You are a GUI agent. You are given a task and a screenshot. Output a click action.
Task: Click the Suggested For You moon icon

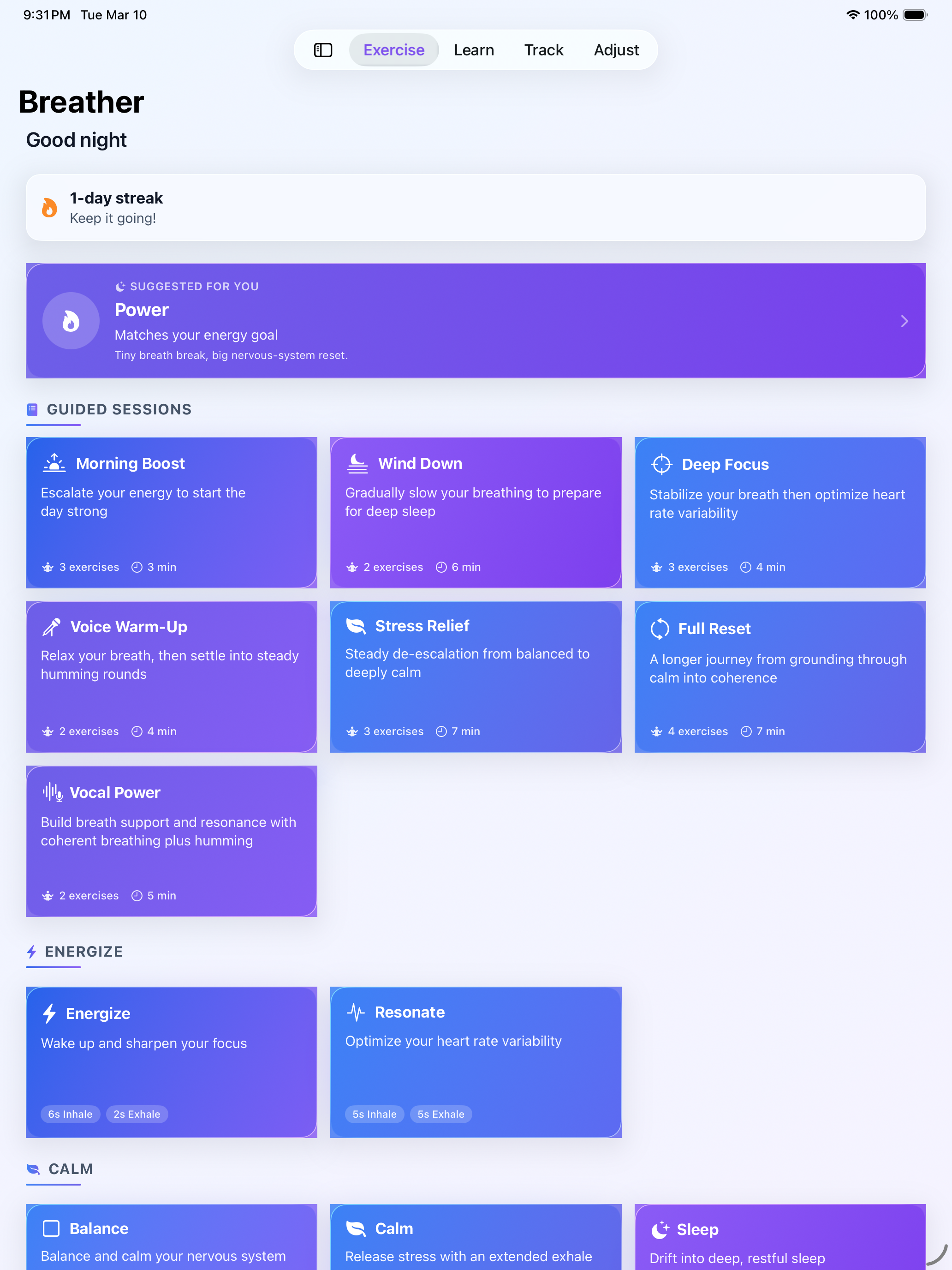coord(120,287)
